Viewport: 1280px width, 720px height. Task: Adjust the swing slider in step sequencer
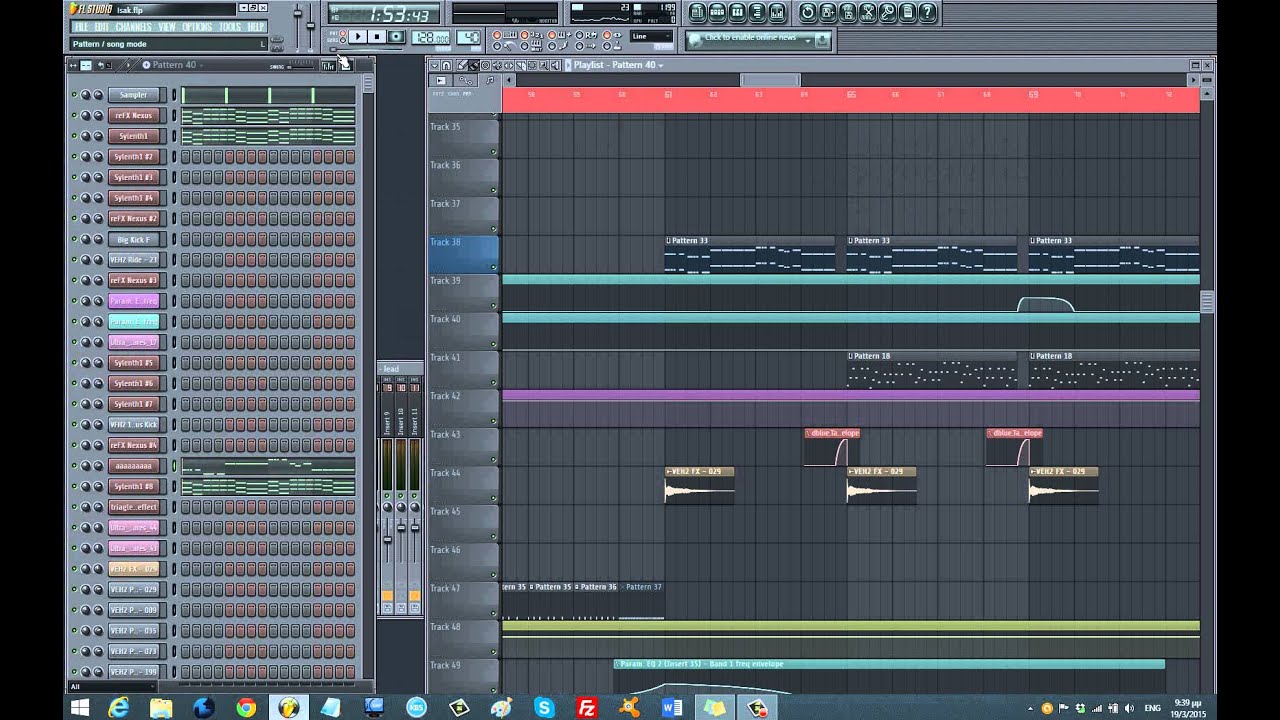click(x=300, y=66)
